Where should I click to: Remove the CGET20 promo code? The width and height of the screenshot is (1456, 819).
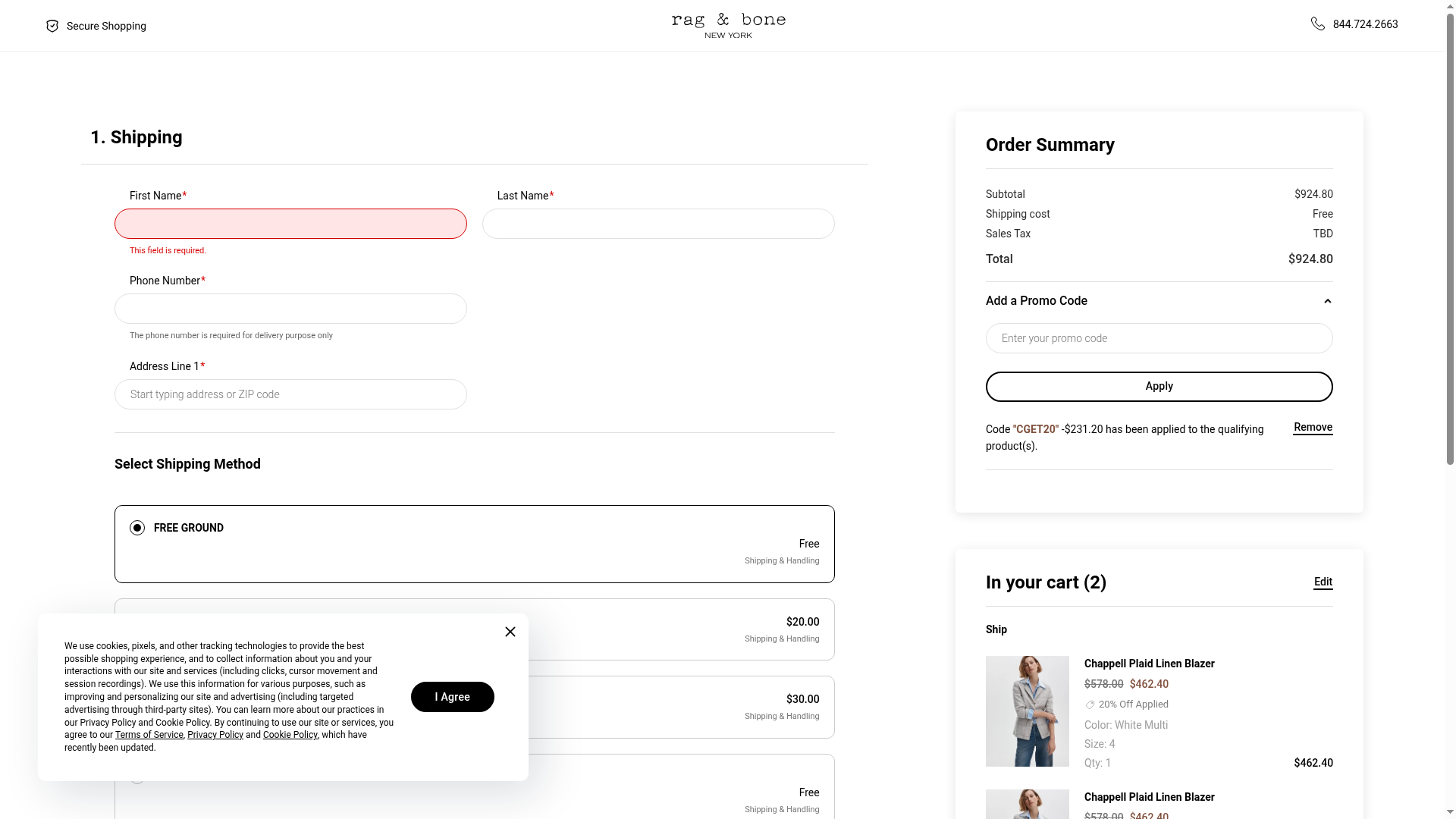pos(1313,428)
